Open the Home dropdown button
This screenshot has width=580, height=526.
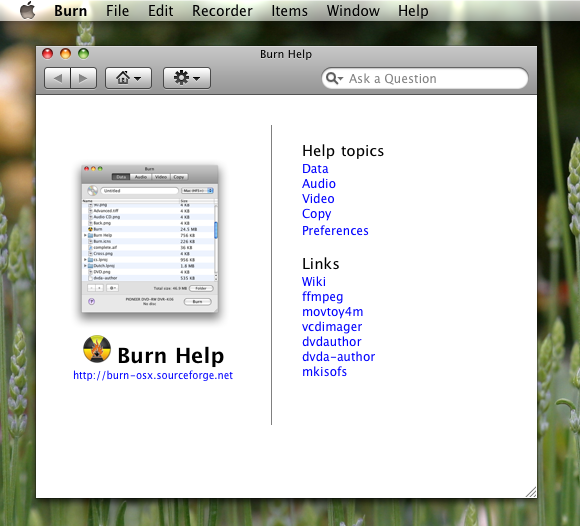[x=128, y=78]
